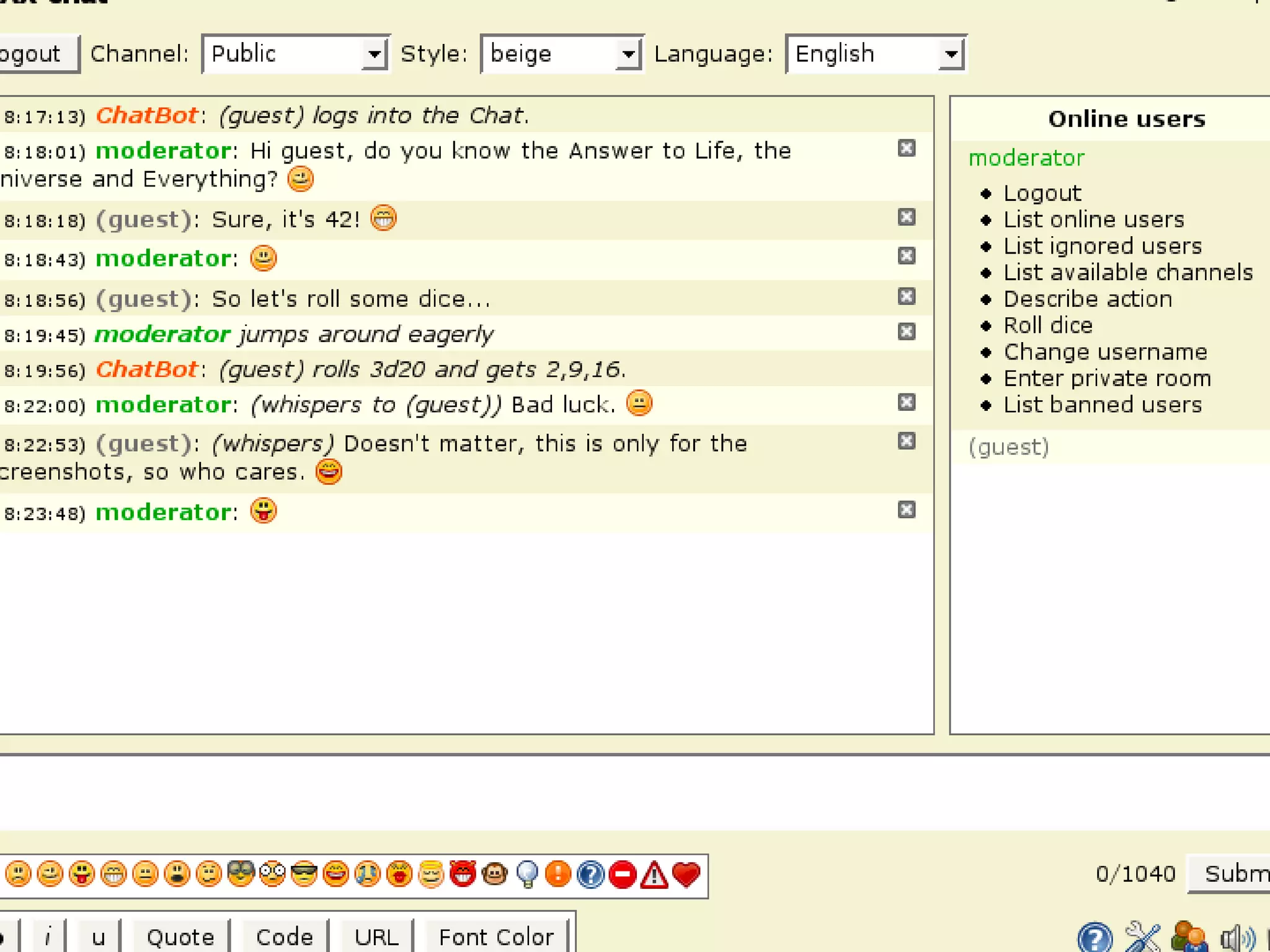Insert the red devil emoticon
This screenshot has width=1270, height=952.
click(x=463, y=875)
